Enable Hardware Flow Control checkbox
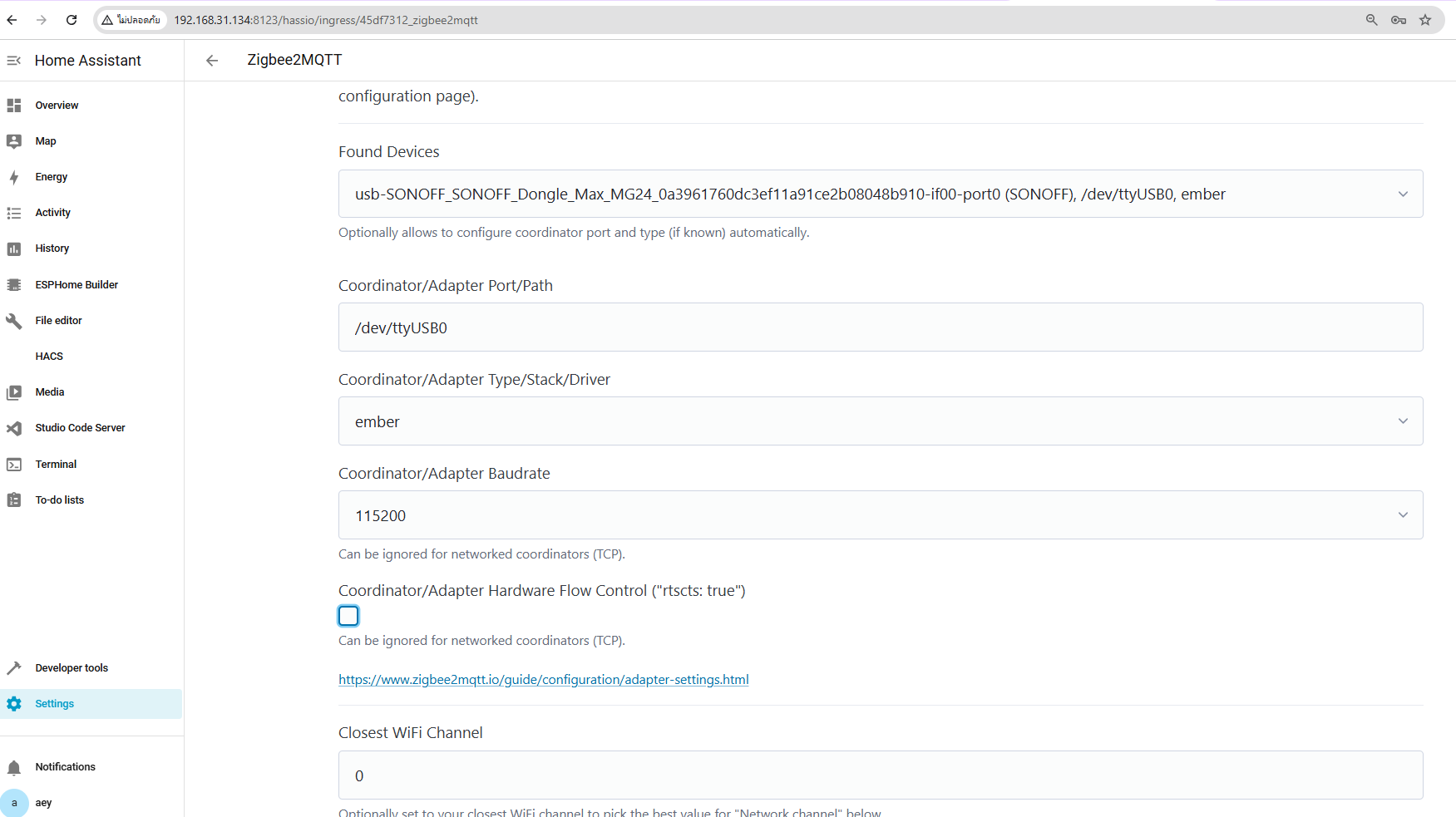The width and height of the screenshot is (1456, 817). (348, 616)
